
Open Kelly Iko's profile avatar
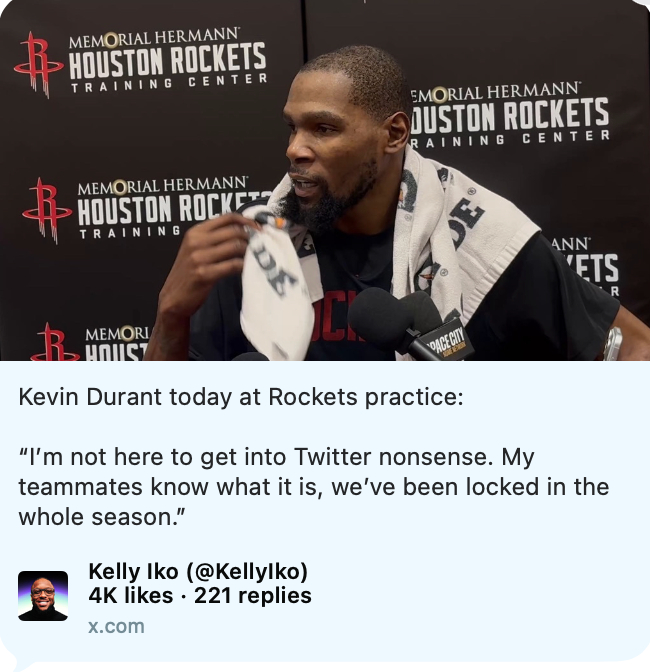pyautogui.click(x=43, y=596)
